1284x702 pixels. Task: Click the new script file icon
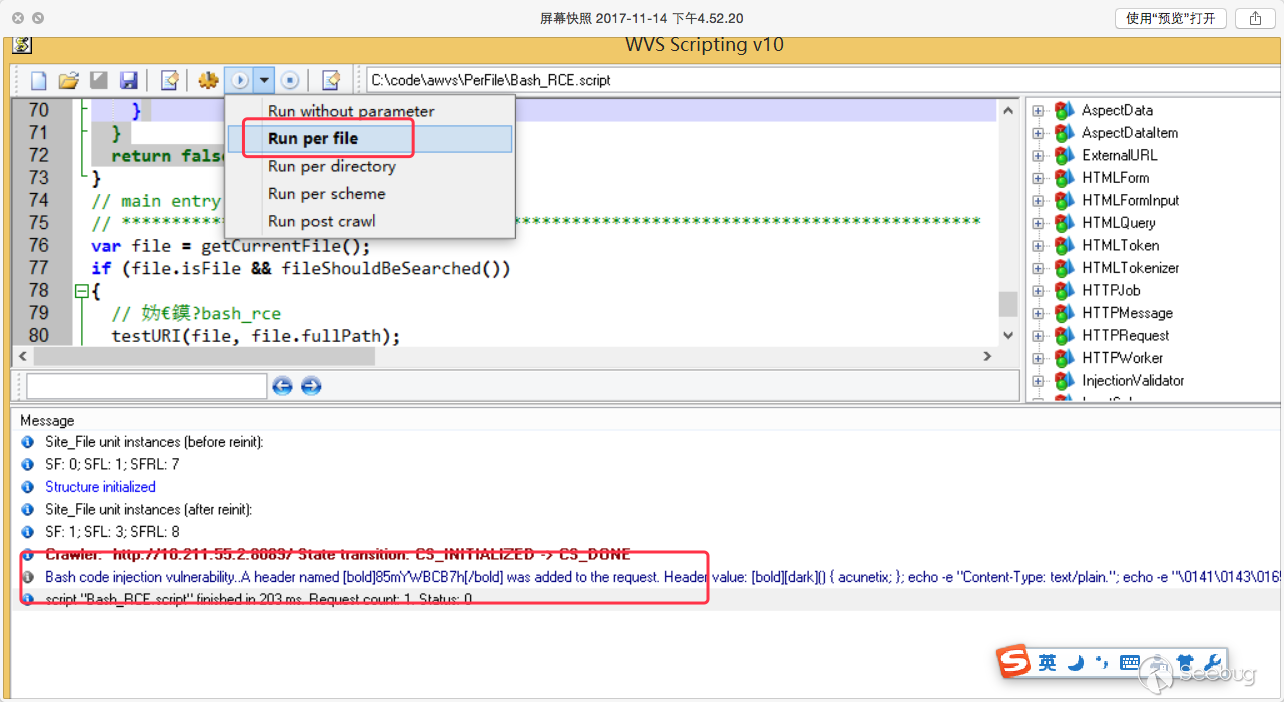coord(39,80)
